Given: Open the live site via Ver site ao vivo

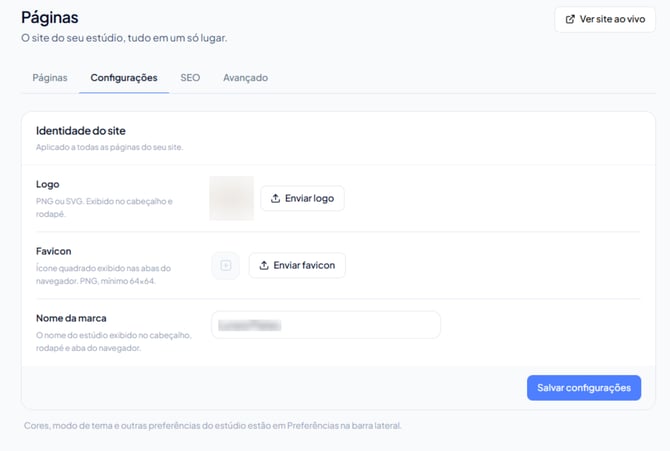Looking at the screenshot, I should 605,19.
